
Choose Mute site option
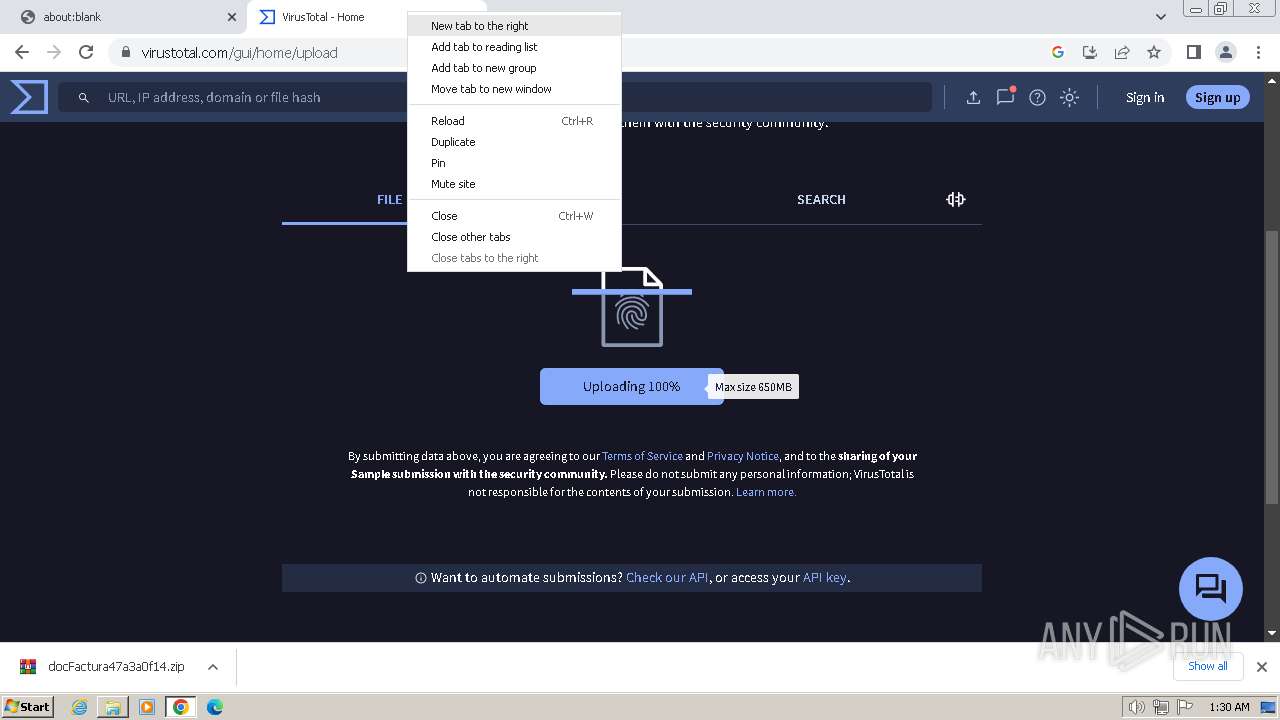pos(514,184)
